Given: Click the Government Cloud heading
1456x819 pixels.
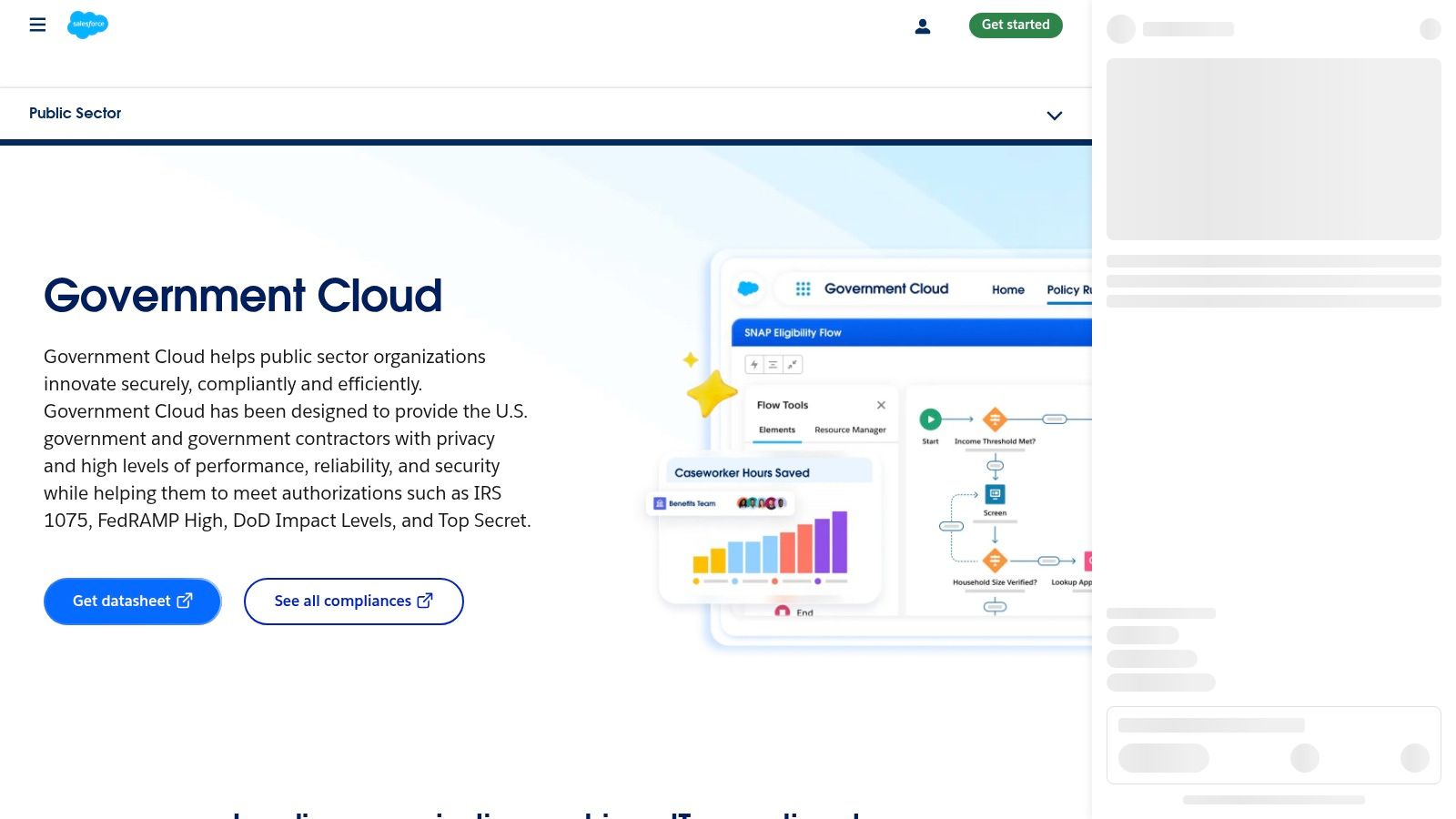Looking at the screenshot, I should pyautogui.click(x=243, y=296).
